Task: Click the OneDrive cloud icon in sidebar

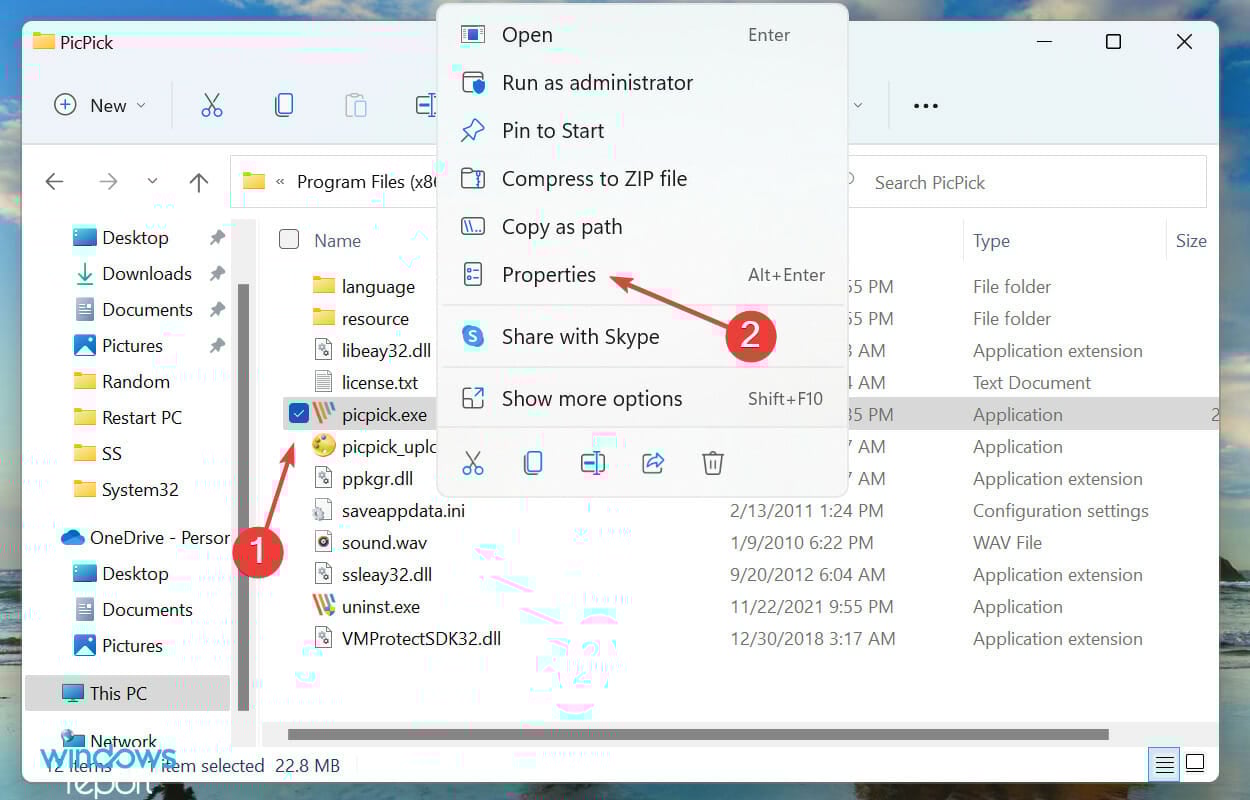Action: pos(73,537)
